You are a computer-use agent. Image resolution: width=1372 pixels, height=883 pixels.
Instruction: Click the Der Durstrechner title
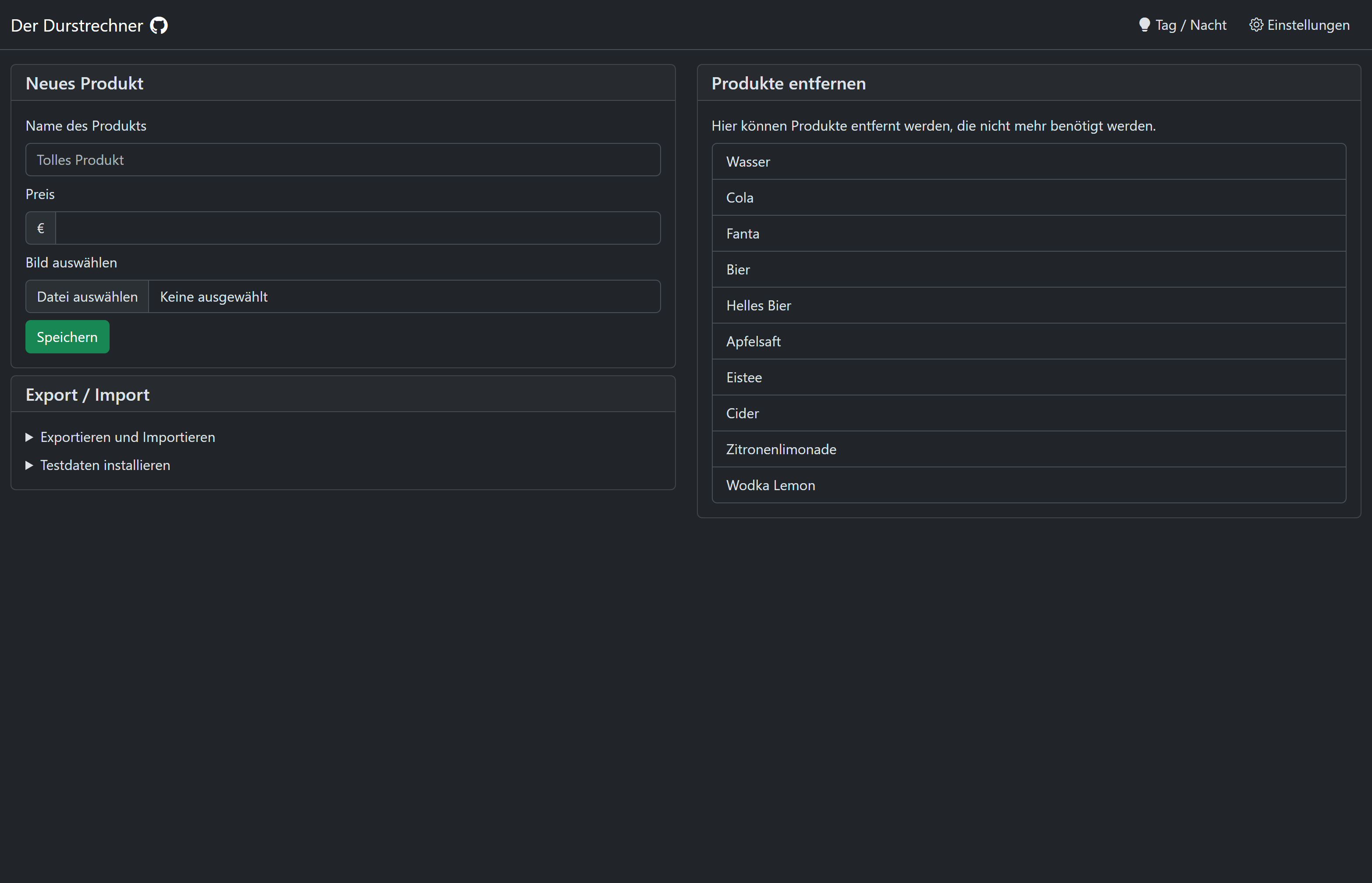[77, 25]
